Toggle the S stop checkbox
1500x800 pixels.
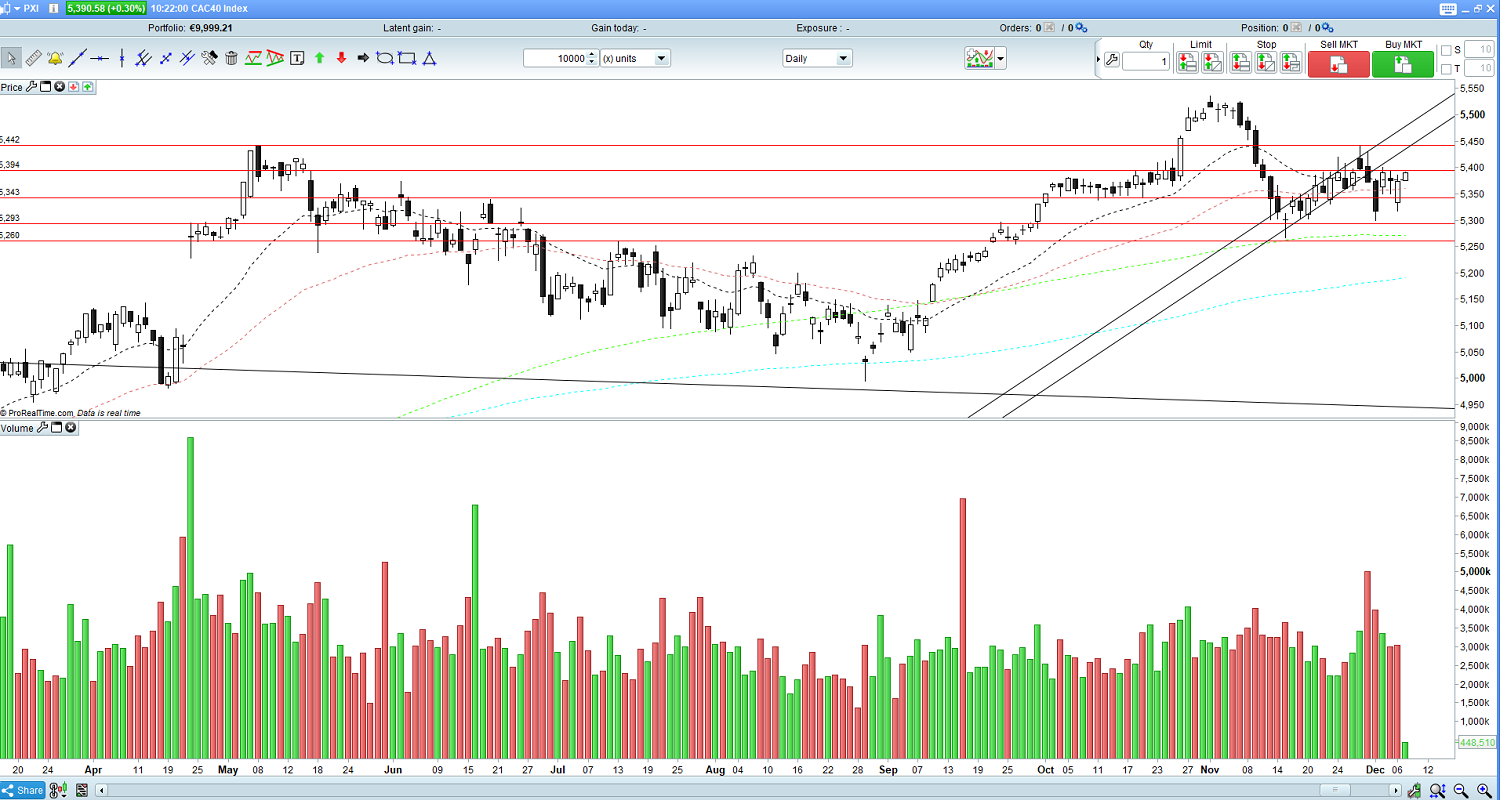click(x=1445, y=50)
